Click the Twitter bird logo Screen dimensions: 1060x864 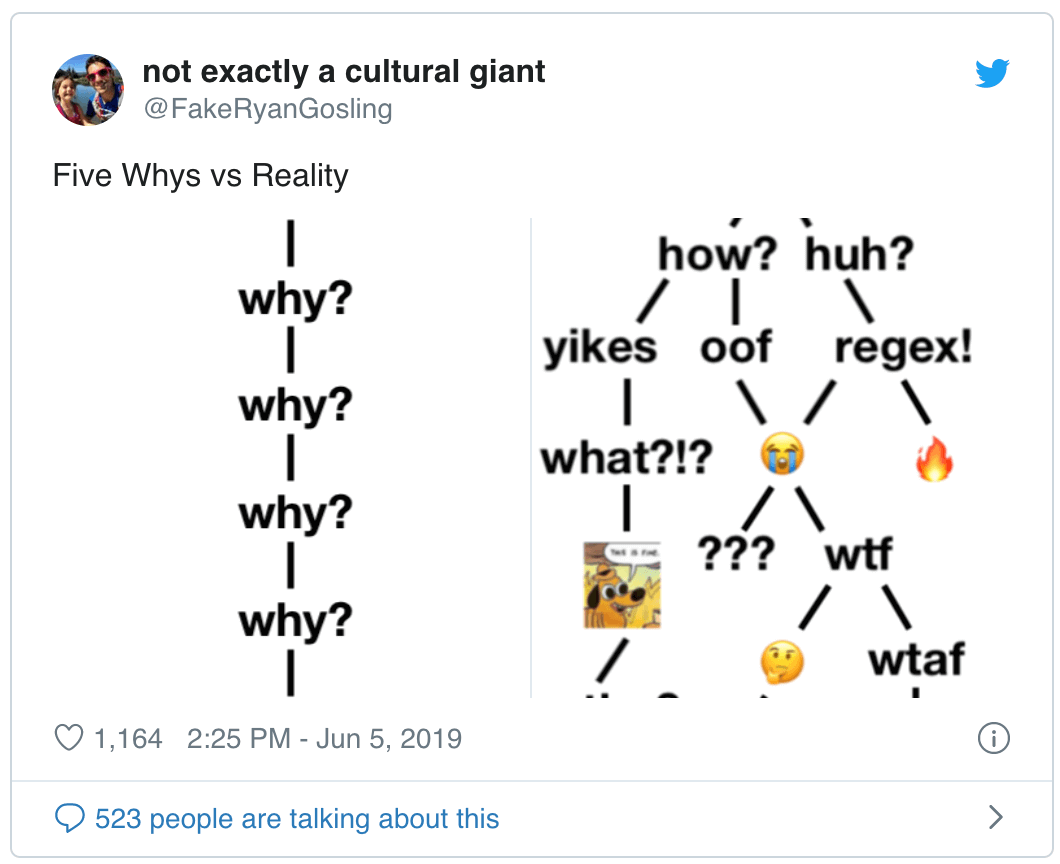coord(992,72)
